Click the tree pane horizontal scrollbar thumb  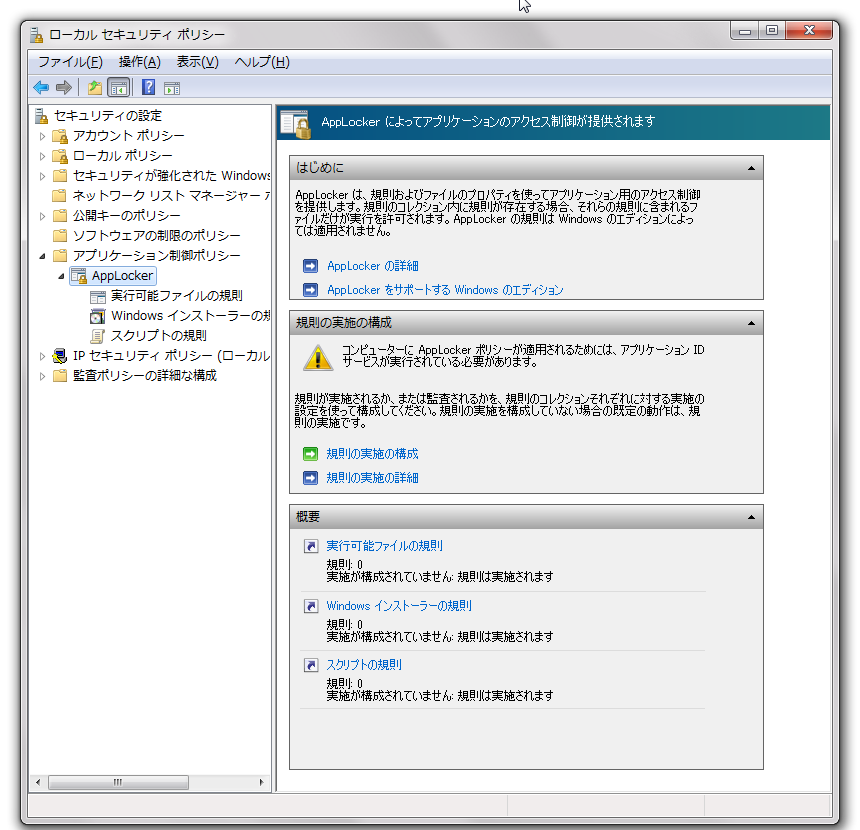pos(118,782)
